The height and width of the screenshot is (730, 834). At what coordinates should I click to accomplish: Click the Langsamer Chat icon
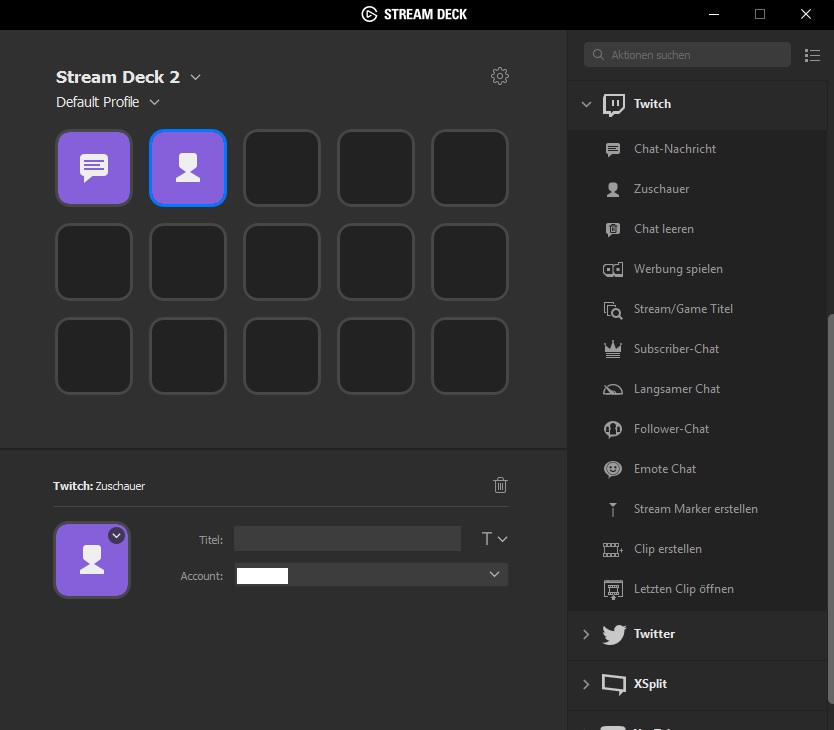(x=613, y=389)
